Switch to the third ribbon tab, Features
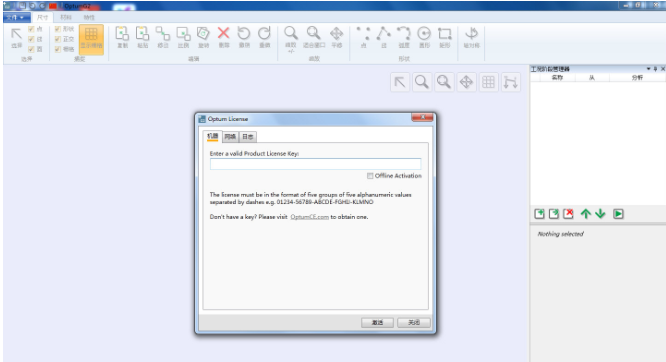Image resolution: width=666 pixels, height=362 pixels. 89,17
